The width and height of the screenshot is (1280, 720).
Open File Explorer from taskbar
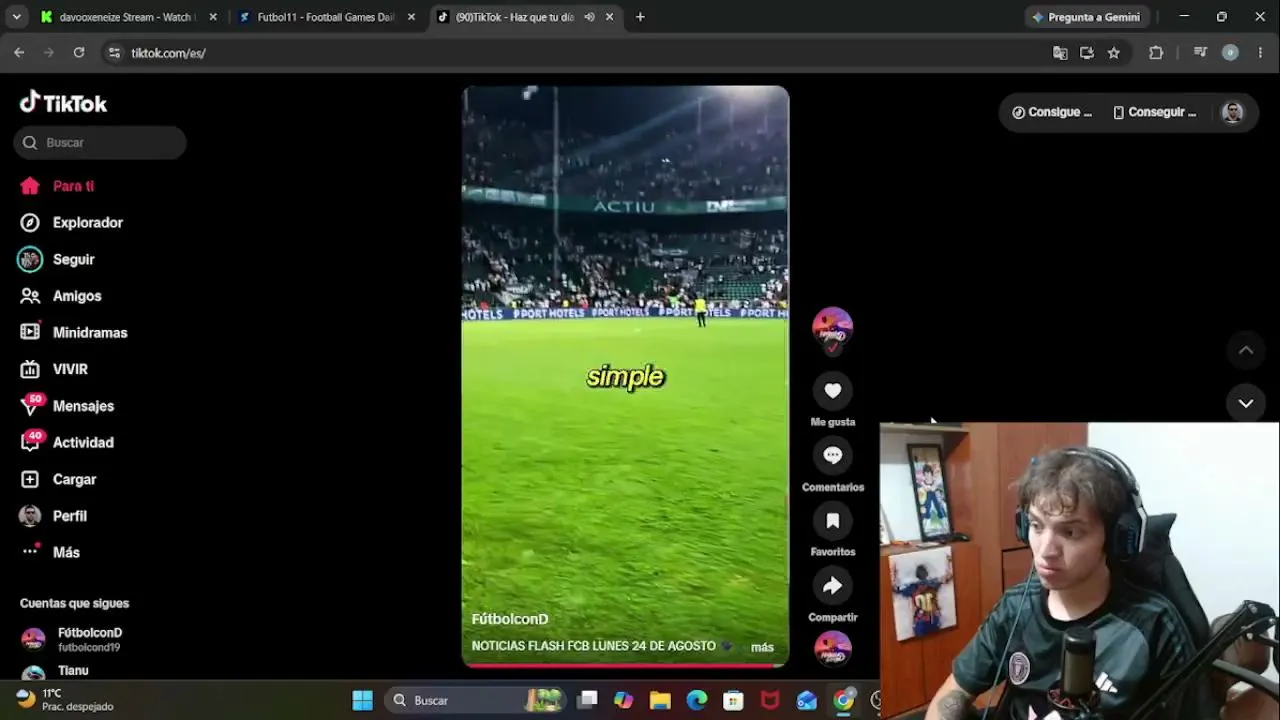(x=660, y=700)
